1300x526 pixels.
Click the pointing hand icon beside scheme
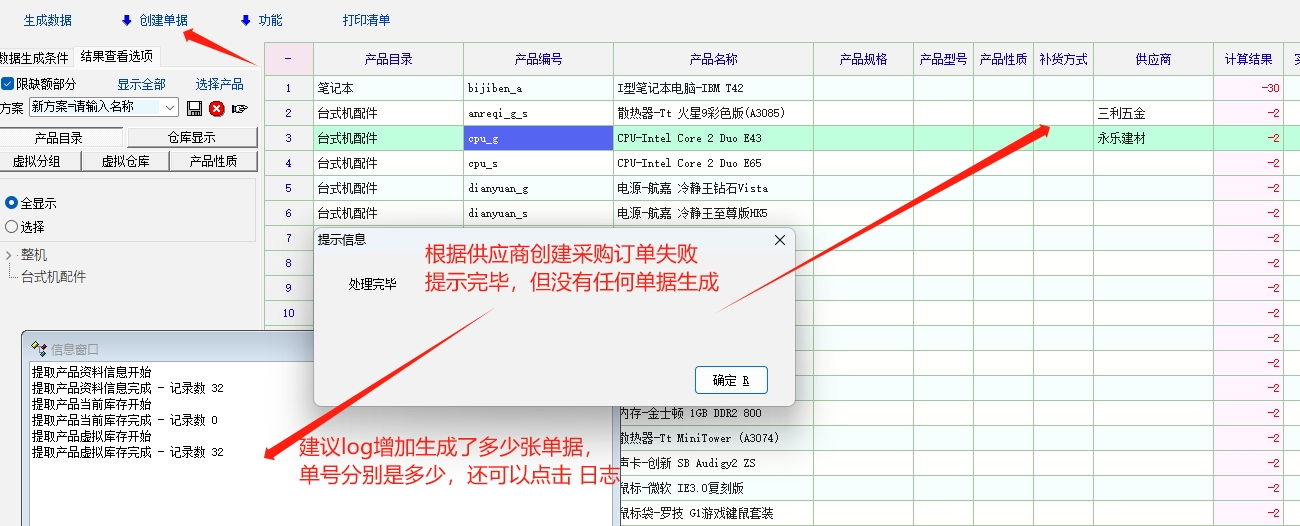239,108
